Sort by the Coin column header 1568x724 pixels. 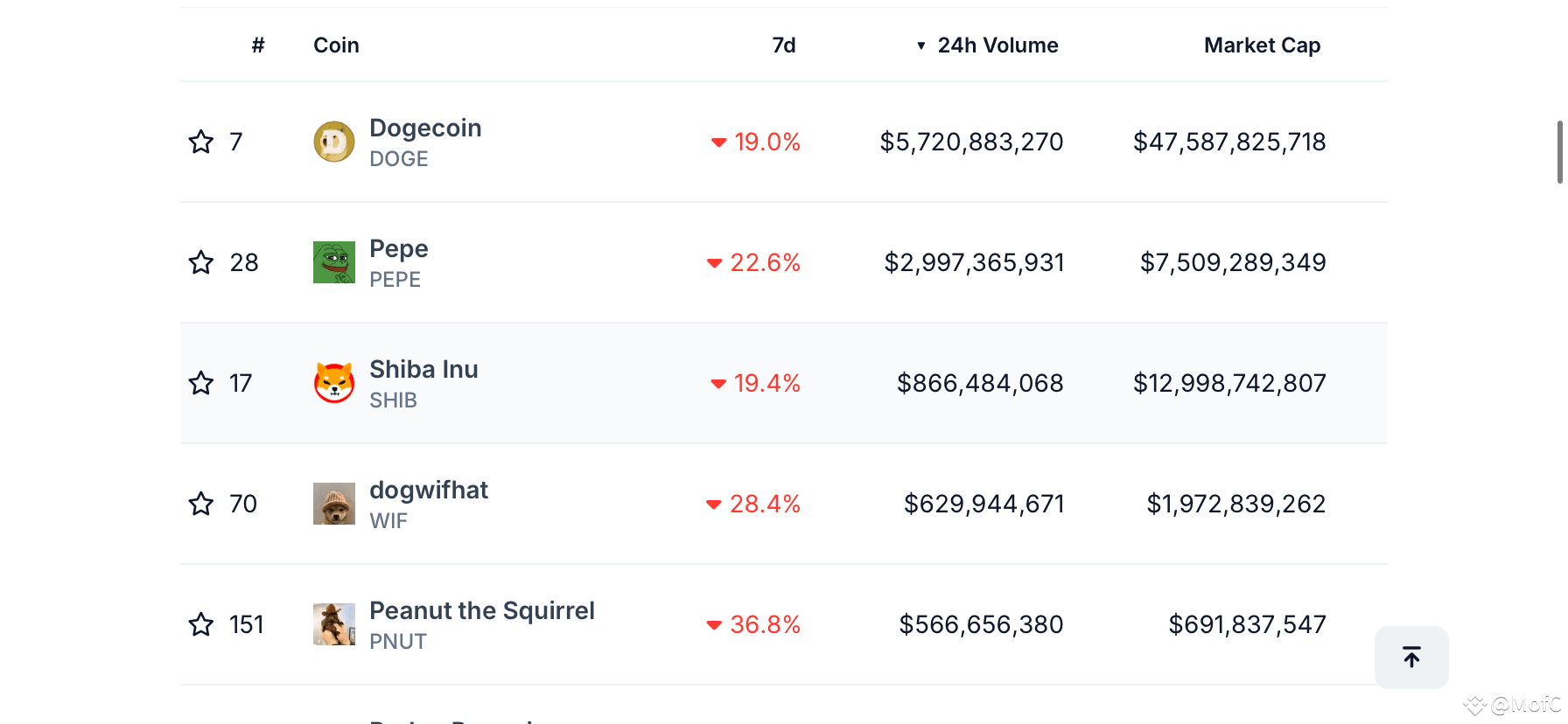point(336,45)
